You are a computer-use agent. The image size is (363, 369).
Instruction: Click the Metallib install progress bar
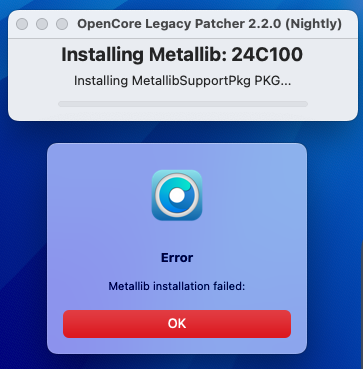tap(183, 104)
